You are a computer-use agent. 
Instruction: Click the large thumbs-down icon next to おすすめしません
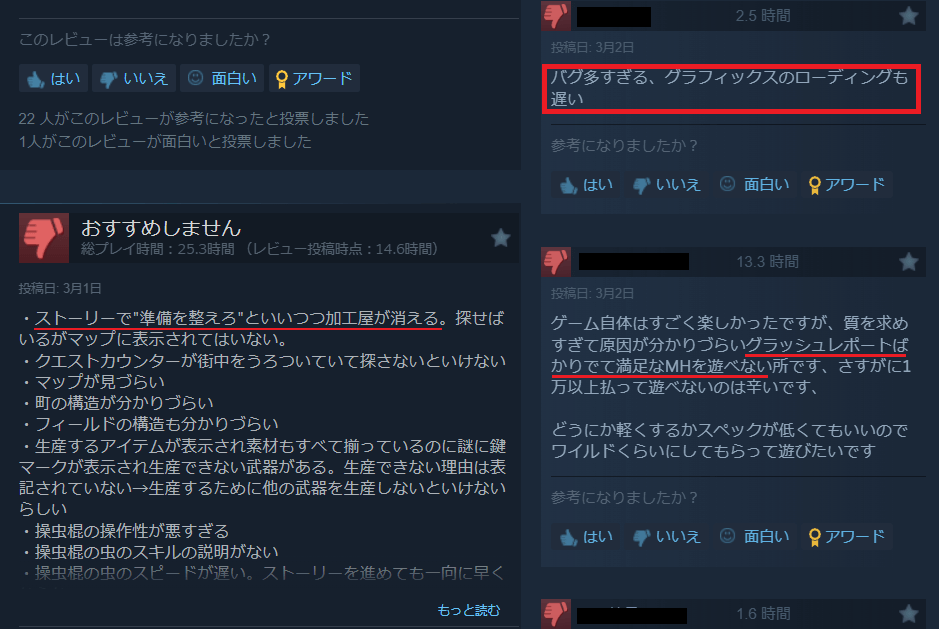coord(44,238)
